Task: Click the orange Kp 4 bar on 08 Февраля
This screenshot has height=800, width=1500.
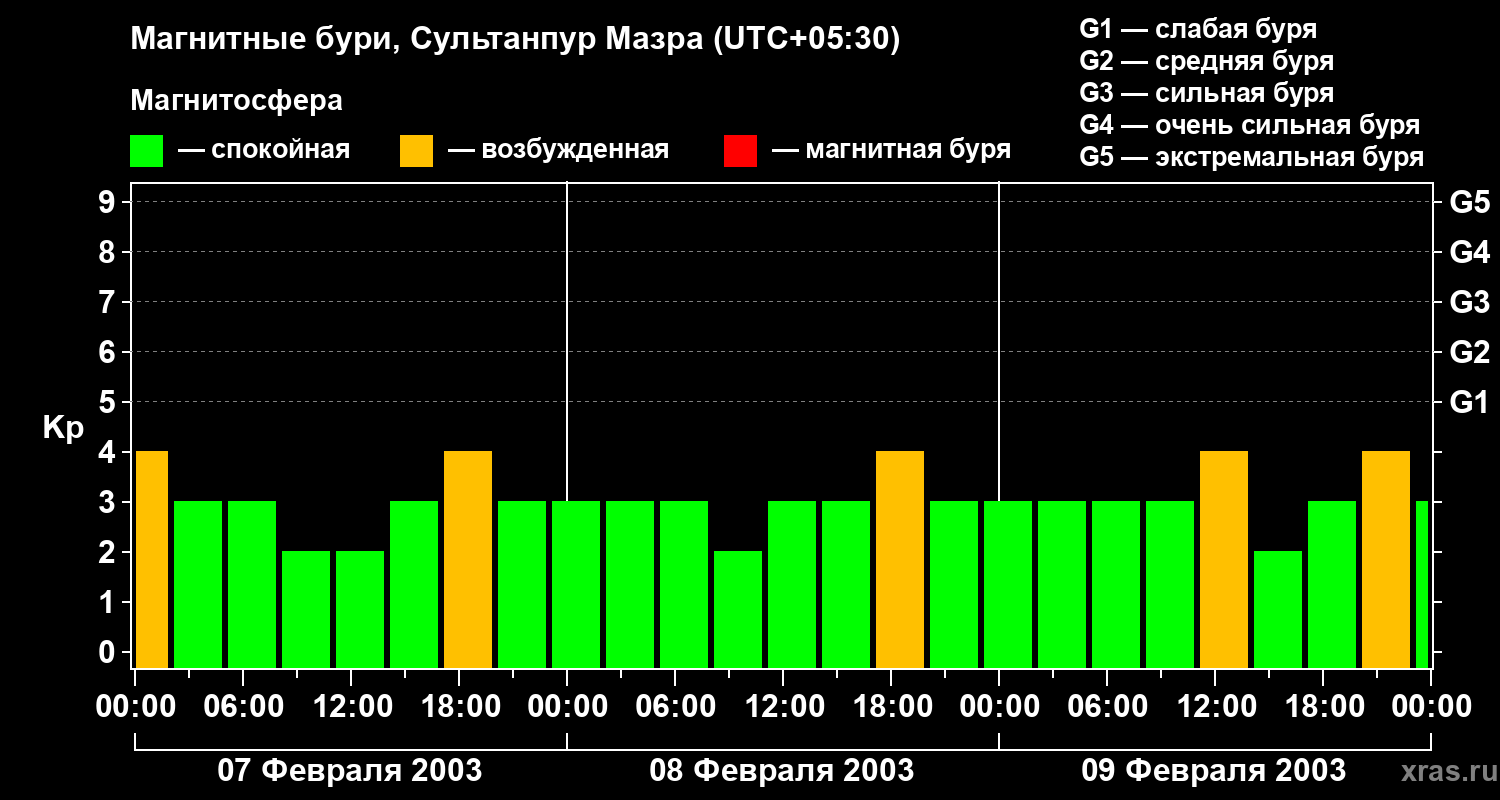Action: (x=900, y=560)
